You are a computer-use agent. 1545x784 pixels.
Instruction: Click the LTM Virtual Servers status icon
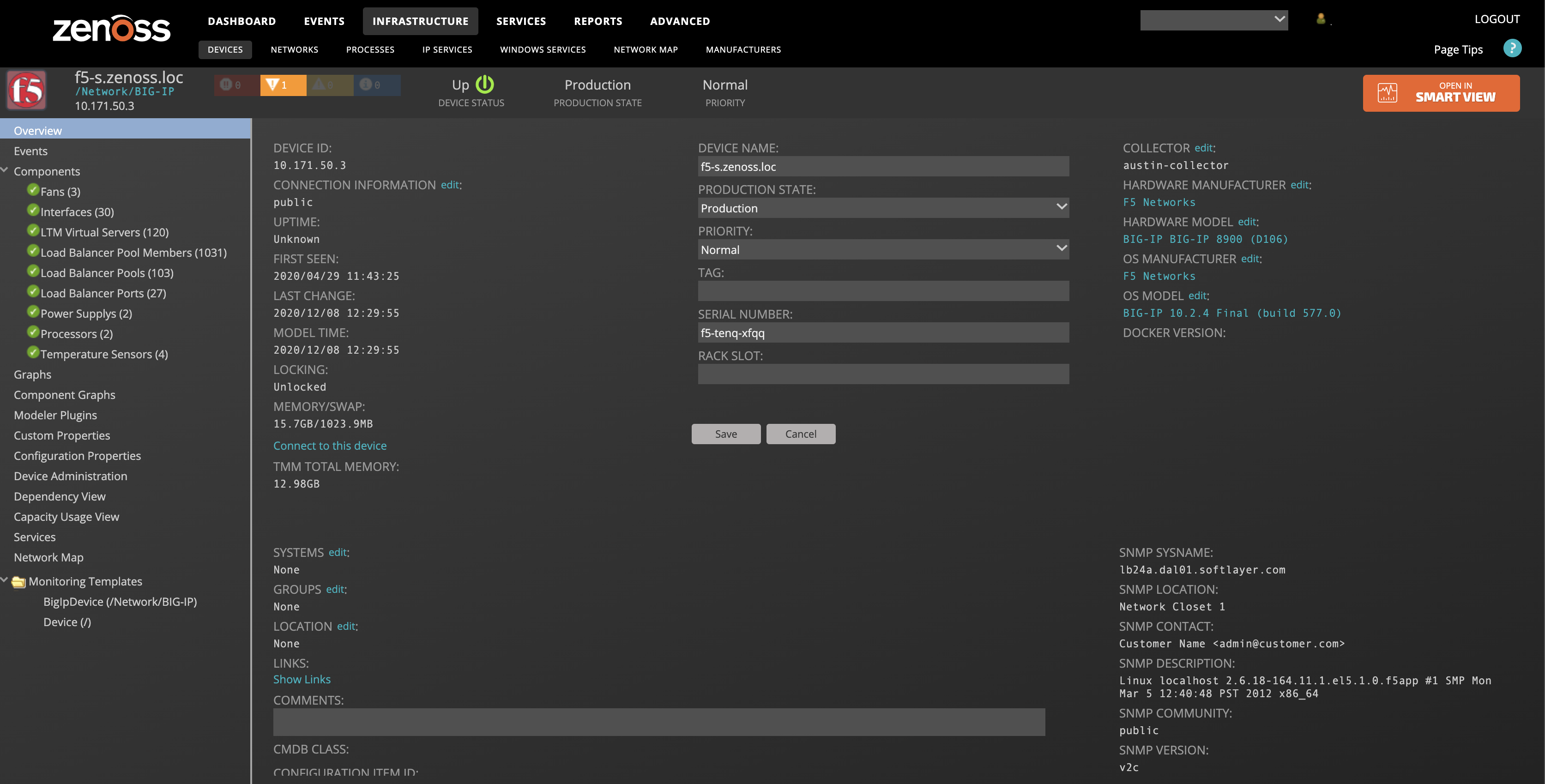pyautogui.click(x=34, y=231)
